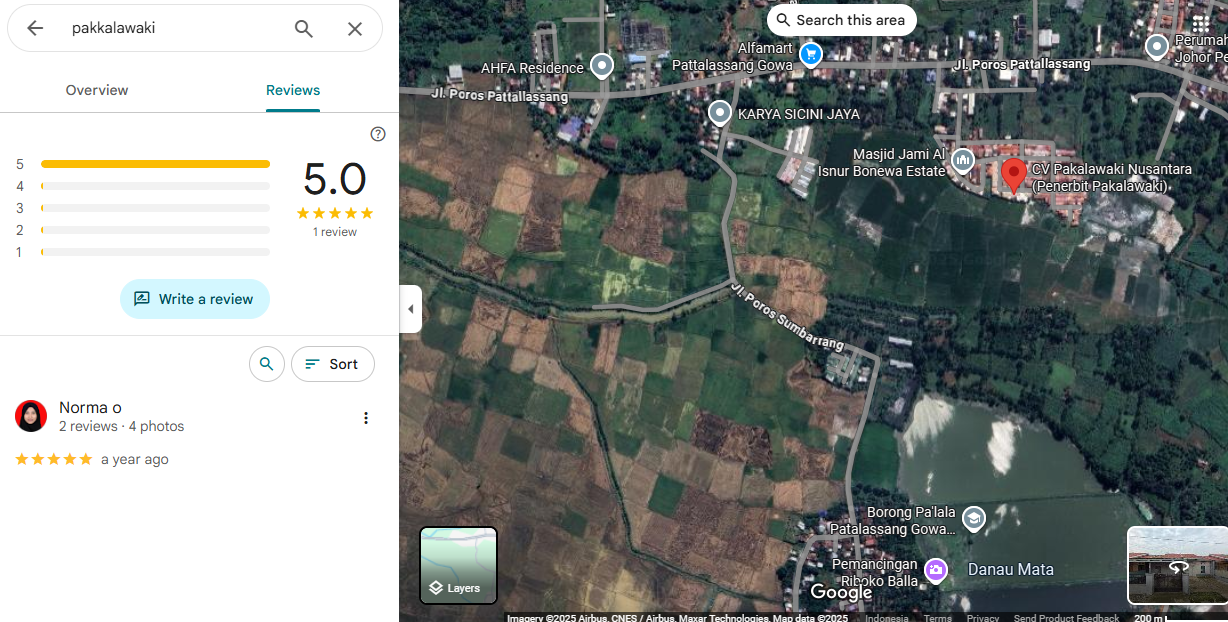Open the Google apps grid icon

coord(1200,23)
